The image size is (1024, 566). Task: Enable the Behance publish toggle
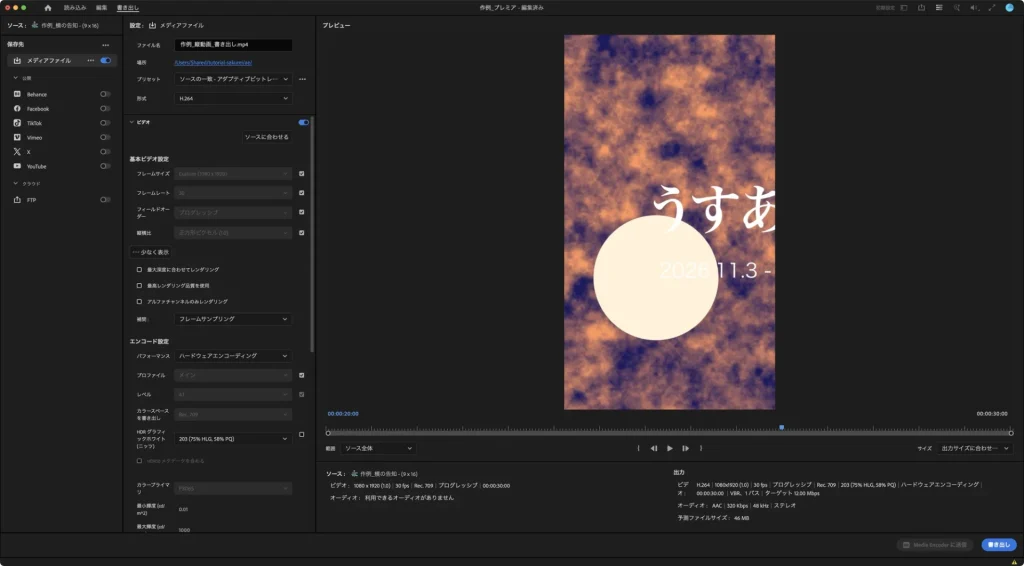coord(105,94)
